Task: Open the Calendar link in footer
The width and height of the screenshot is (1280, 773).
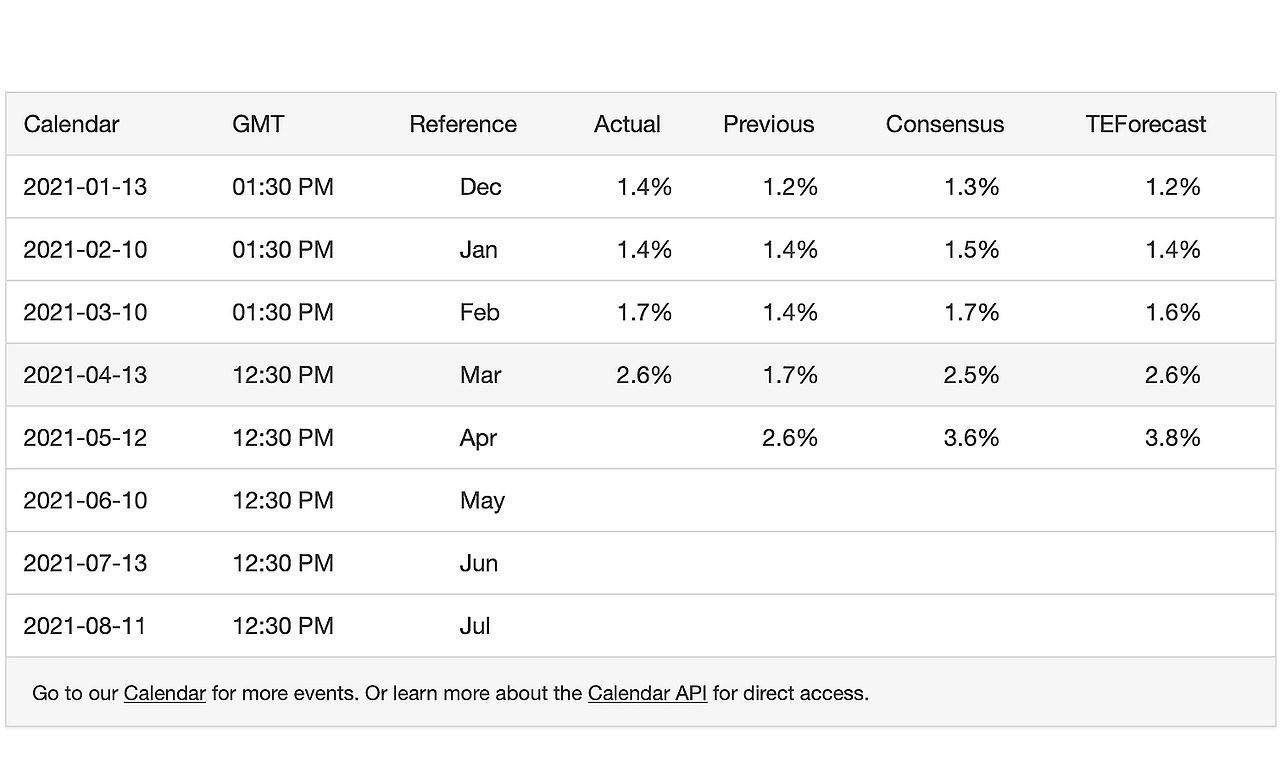Action: 164,693
